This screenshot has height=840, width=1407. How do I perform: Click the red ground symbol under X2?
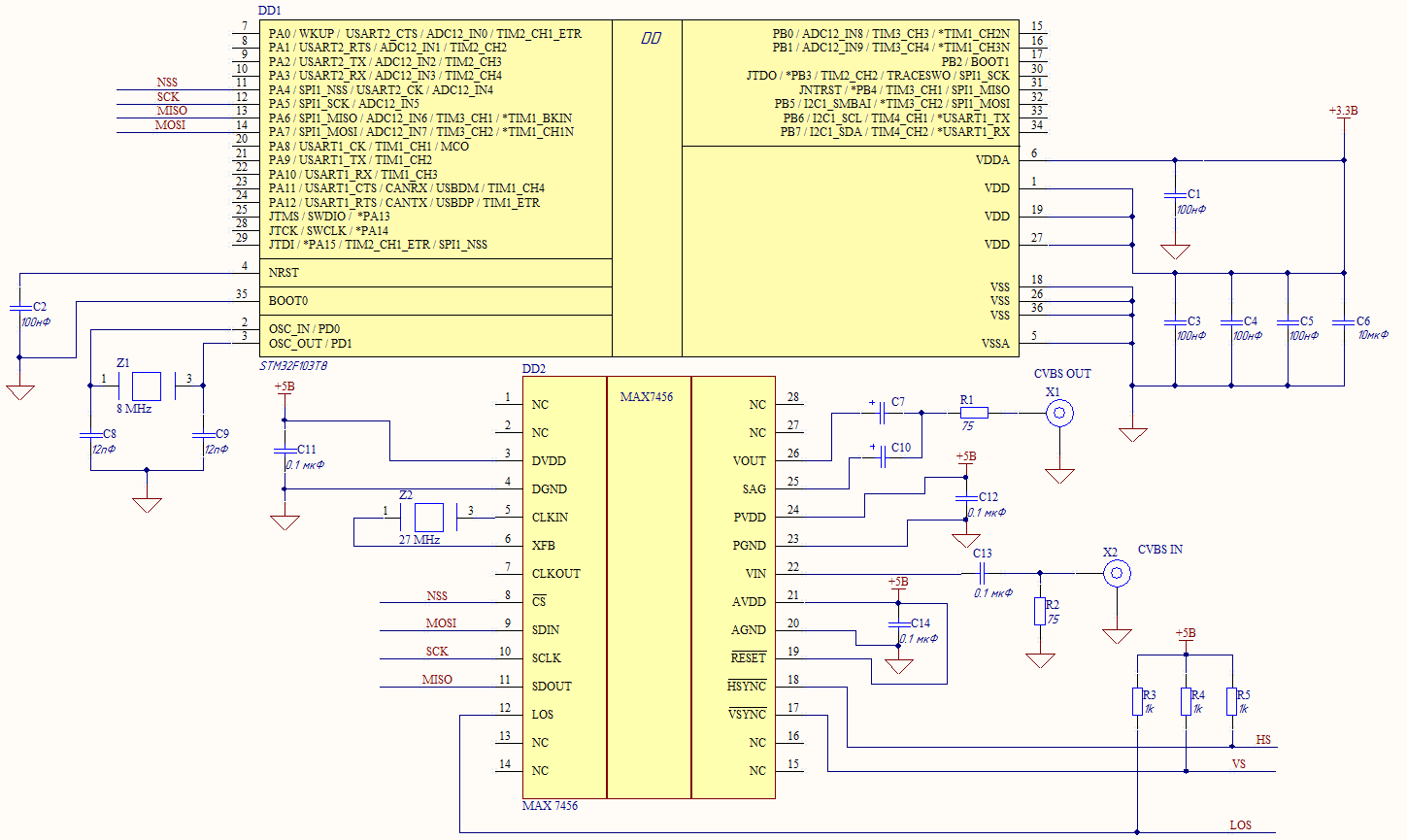[1117, 636]
